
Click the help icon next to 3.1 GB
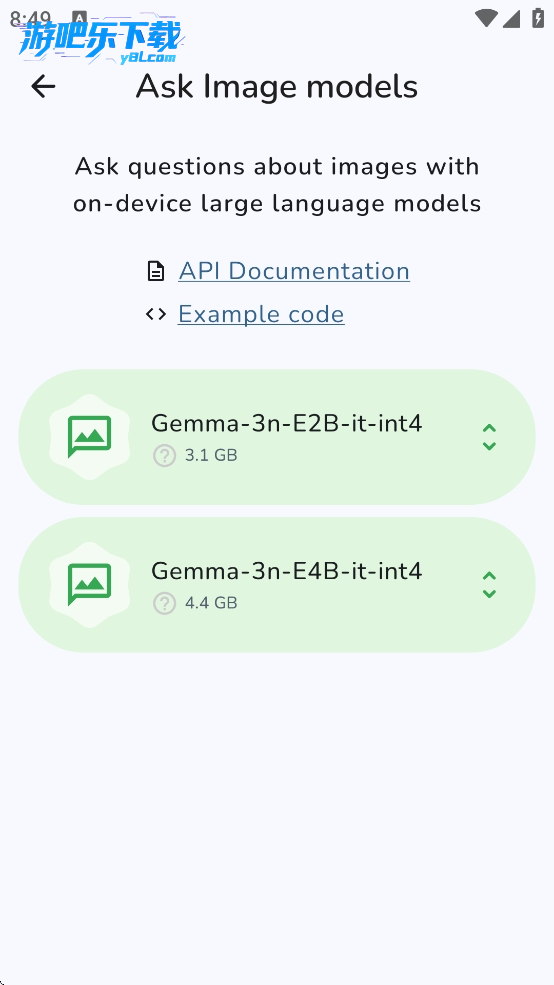tap(165, 455)
